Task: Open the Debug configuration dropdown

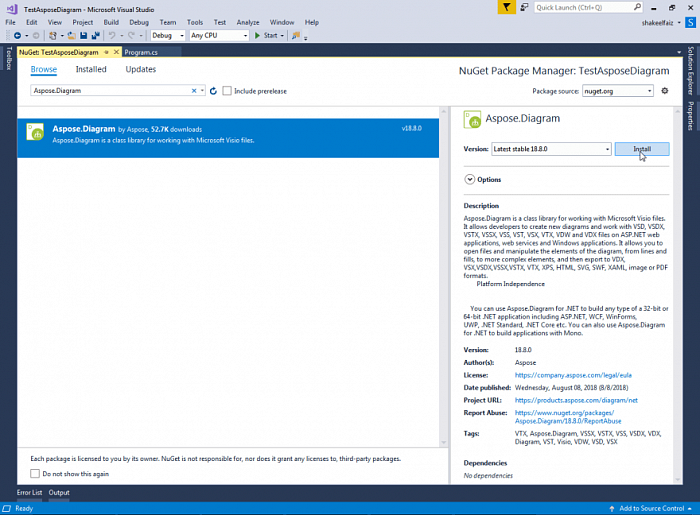Action: point(168,35)
